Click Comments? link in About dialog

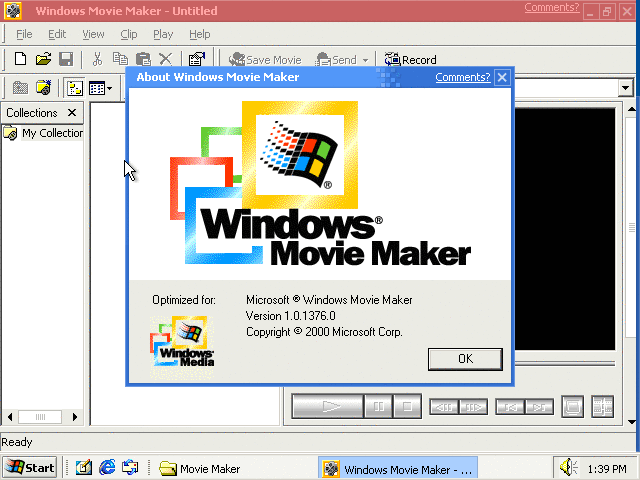pos(462,77)
